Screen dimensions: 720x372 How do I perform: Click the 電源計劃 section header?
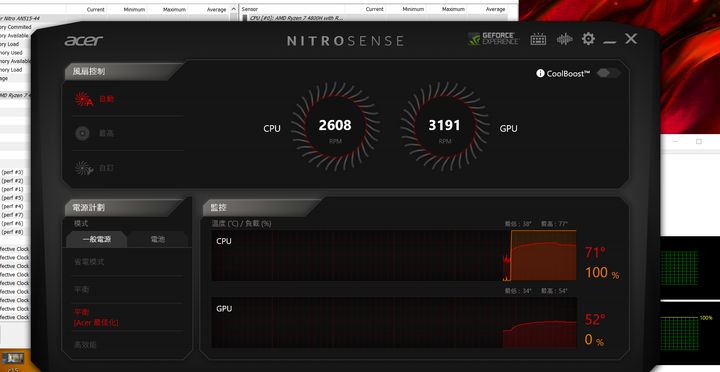[89, 208]
